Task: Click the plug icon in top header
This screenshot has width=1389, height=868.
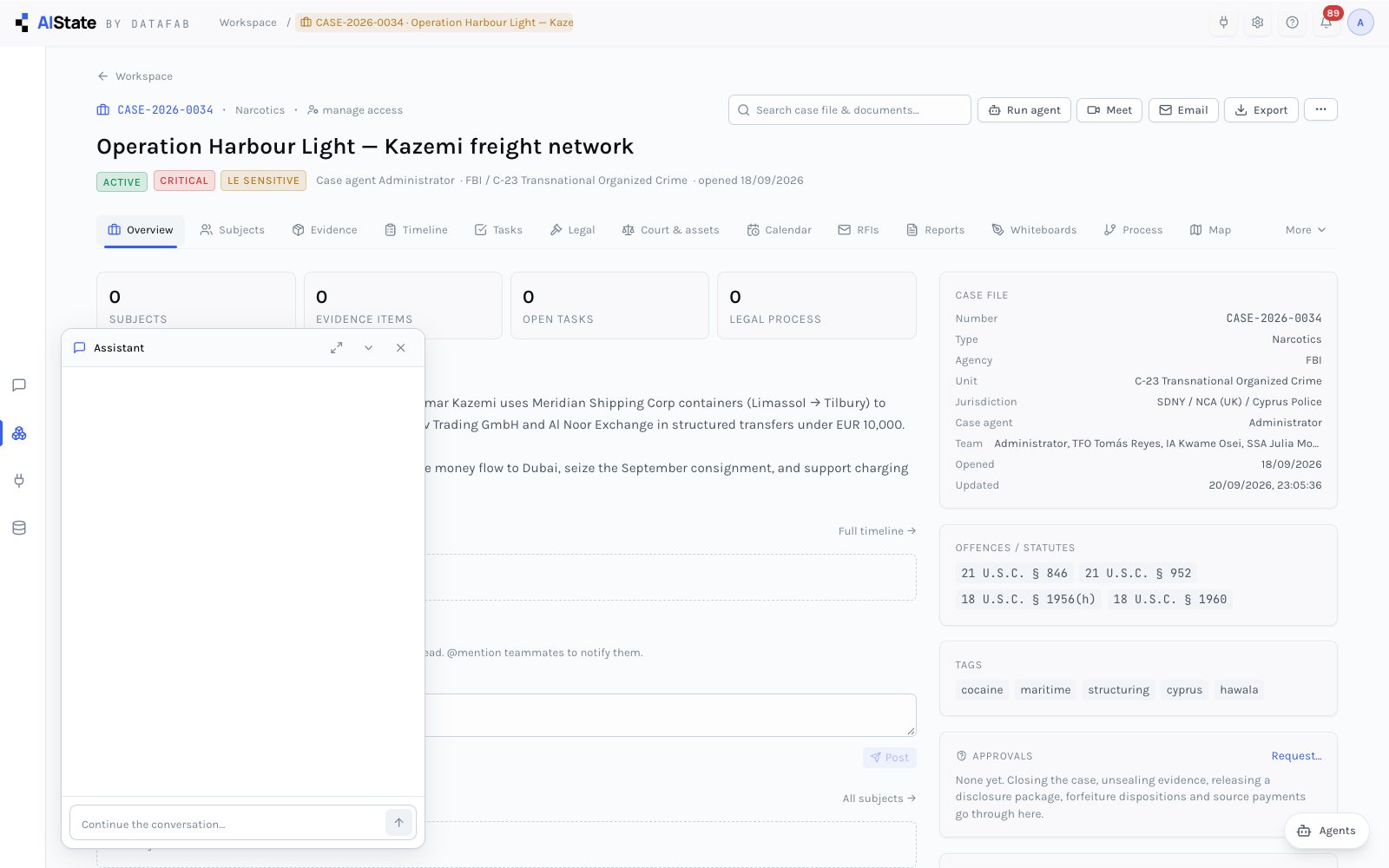Action: click(x=1223, y=23)
